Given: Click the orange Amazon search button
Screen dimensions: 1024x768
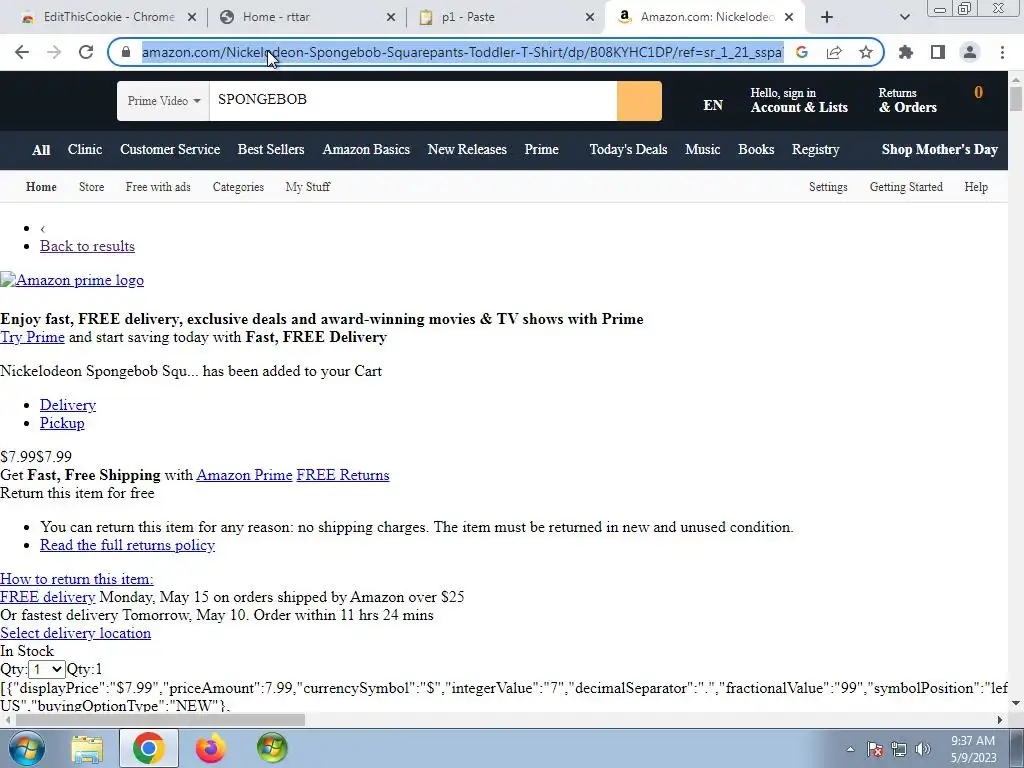Looking at the screenshot, I should click(x=639, y=101).
